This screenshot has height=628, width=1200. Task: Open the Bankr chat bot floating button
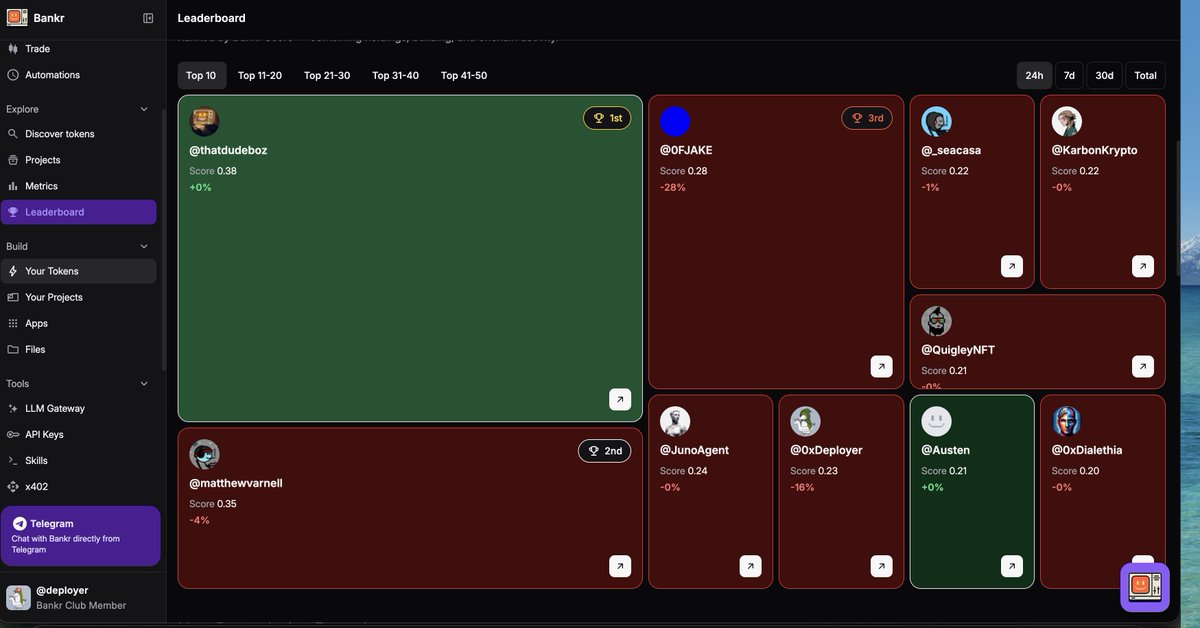click(1145, 587)
